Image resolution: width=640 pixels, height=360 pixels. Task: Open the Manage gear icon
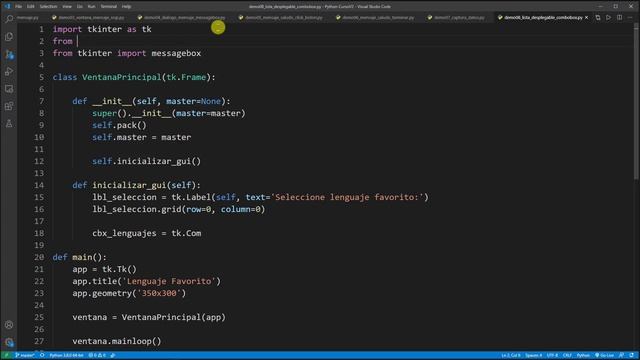(9, 342)
